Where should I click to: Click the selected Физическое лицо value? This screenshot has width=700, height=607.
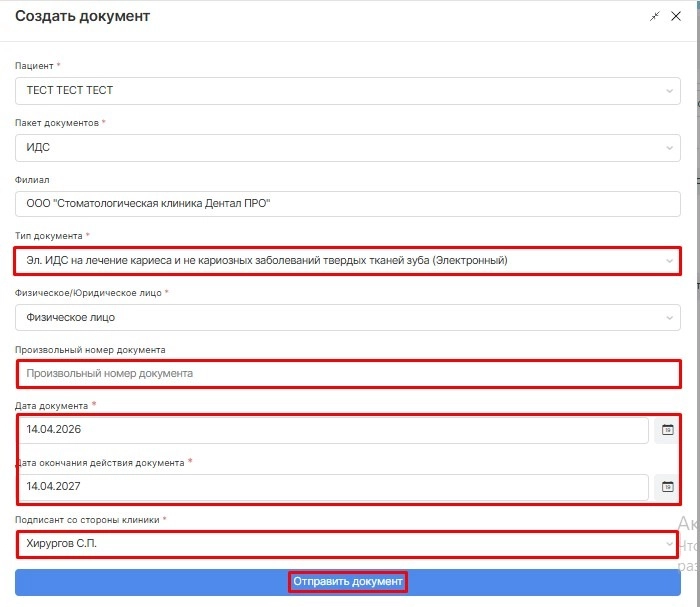[70, 318]
